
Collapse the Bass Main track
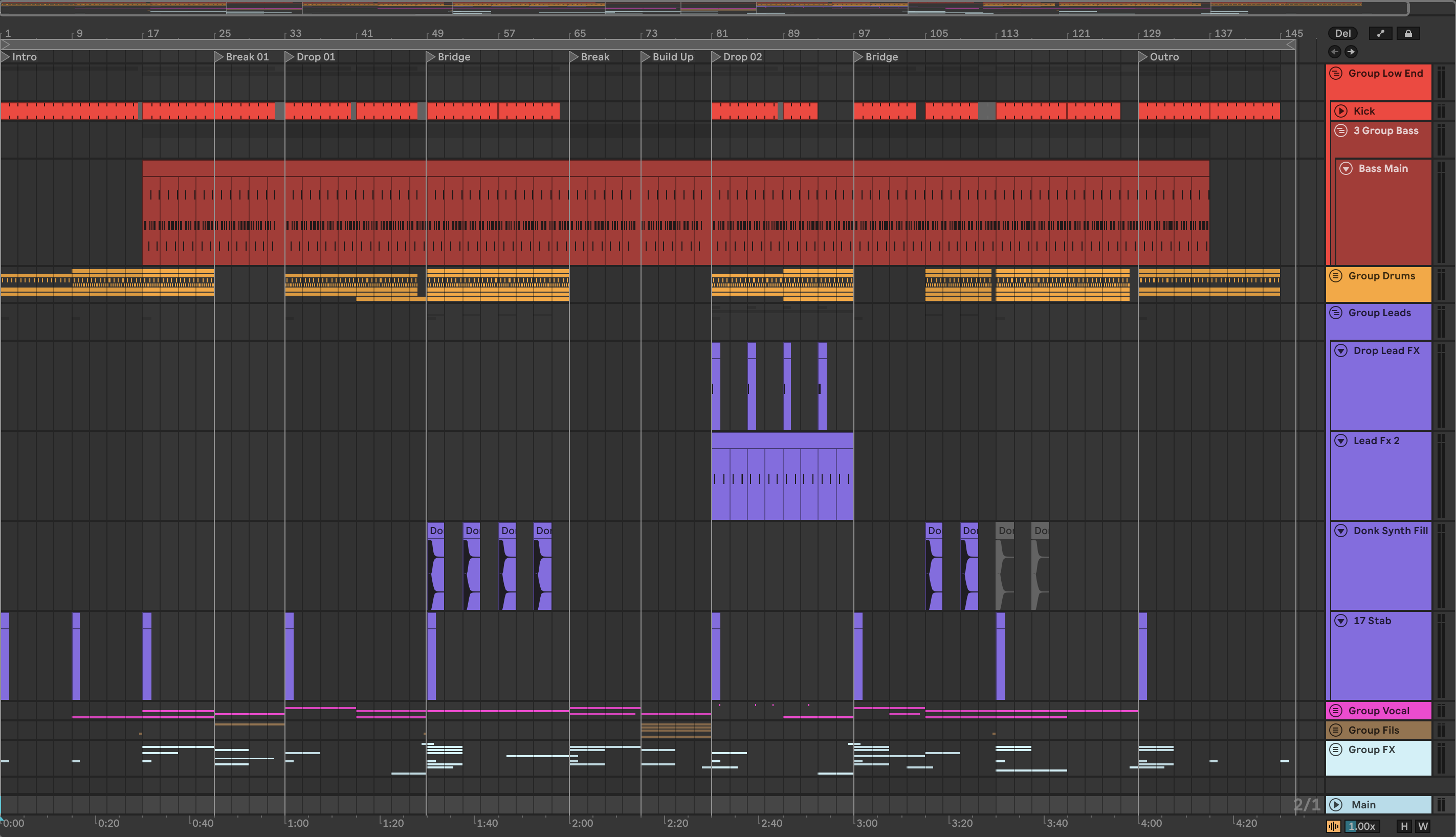(1345, 168)
